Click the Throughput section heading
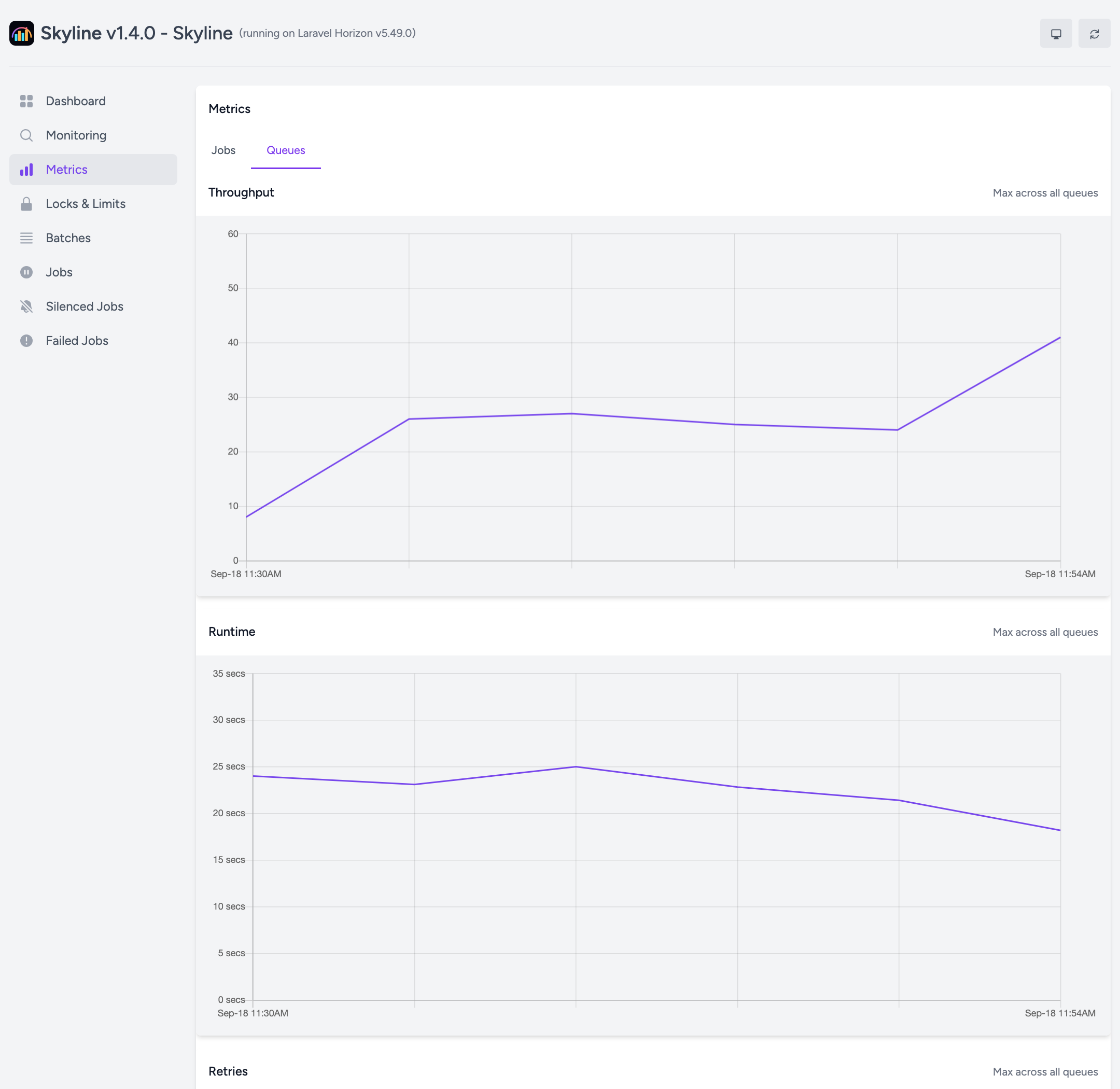This screenshot has width=1120, height=1089. pyautogui.click(x=241, y=193)
